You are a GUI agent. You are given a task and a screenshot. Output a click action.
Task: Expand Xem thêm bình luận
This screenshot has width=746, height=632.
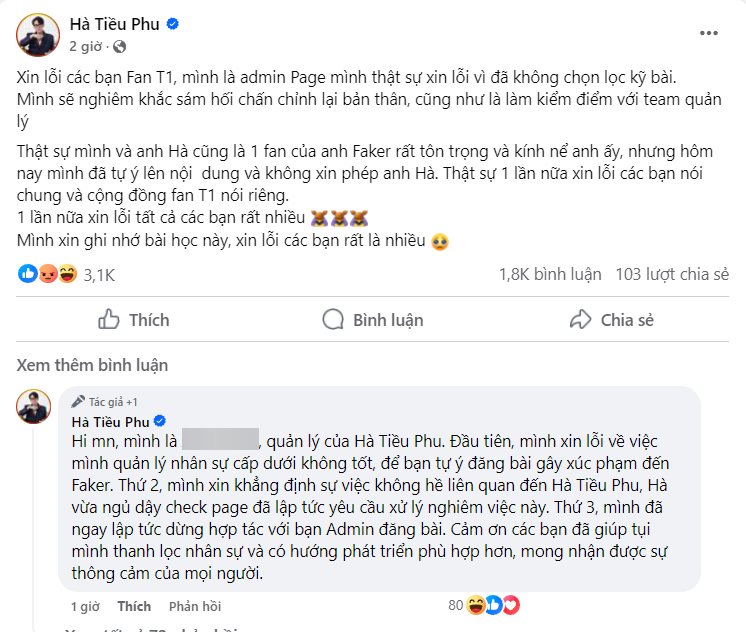tap(92, 365)
